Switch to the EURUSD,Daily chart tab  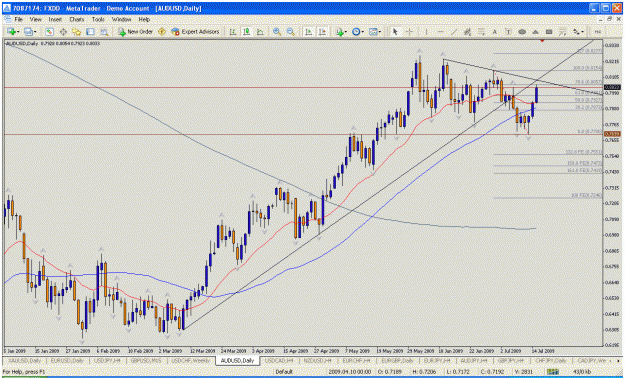[67, 360]
